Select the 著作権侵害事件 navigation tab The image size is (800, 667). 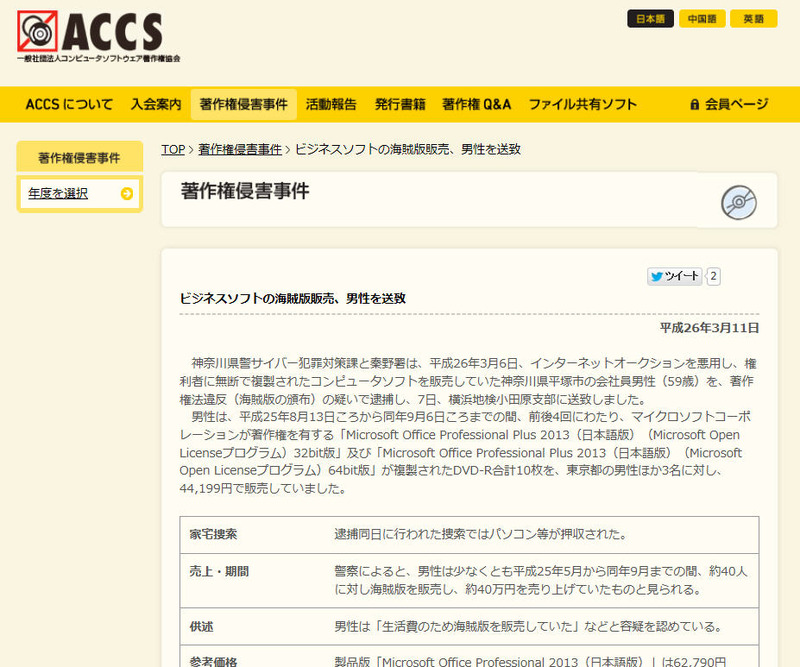pos(243,104)
